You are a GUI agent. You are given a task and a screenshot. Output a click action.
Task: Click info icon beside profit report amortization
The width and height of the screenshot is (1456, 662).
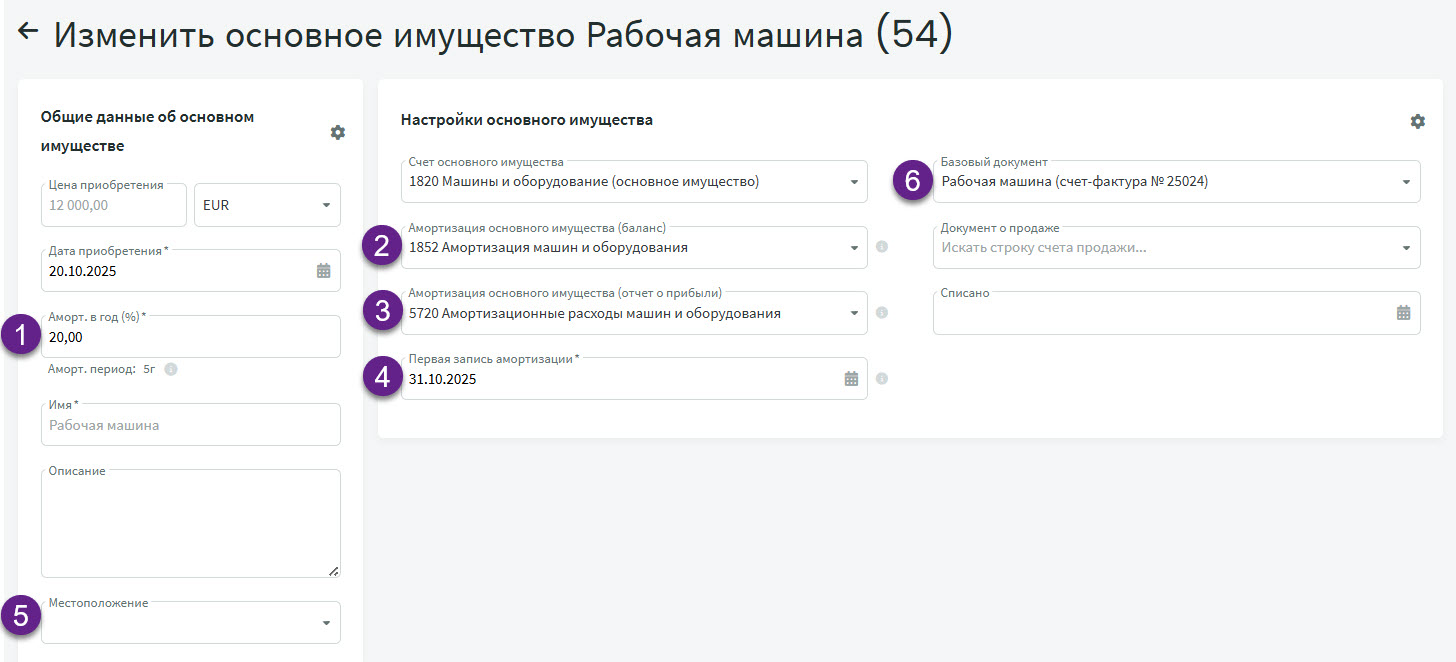click(x=882, y=313)
